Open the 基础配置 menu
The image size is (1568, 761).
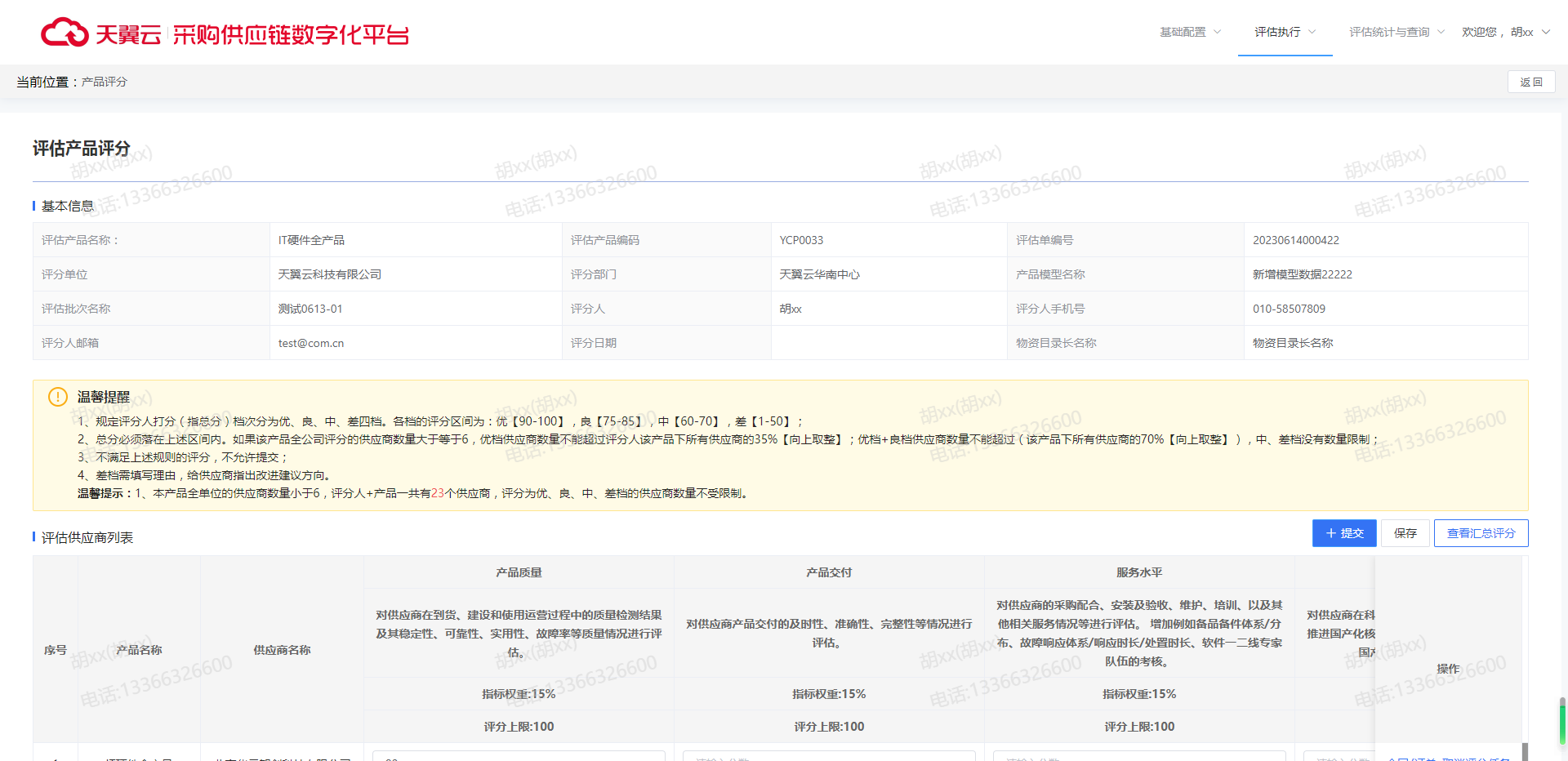[x=1191, y=32]
